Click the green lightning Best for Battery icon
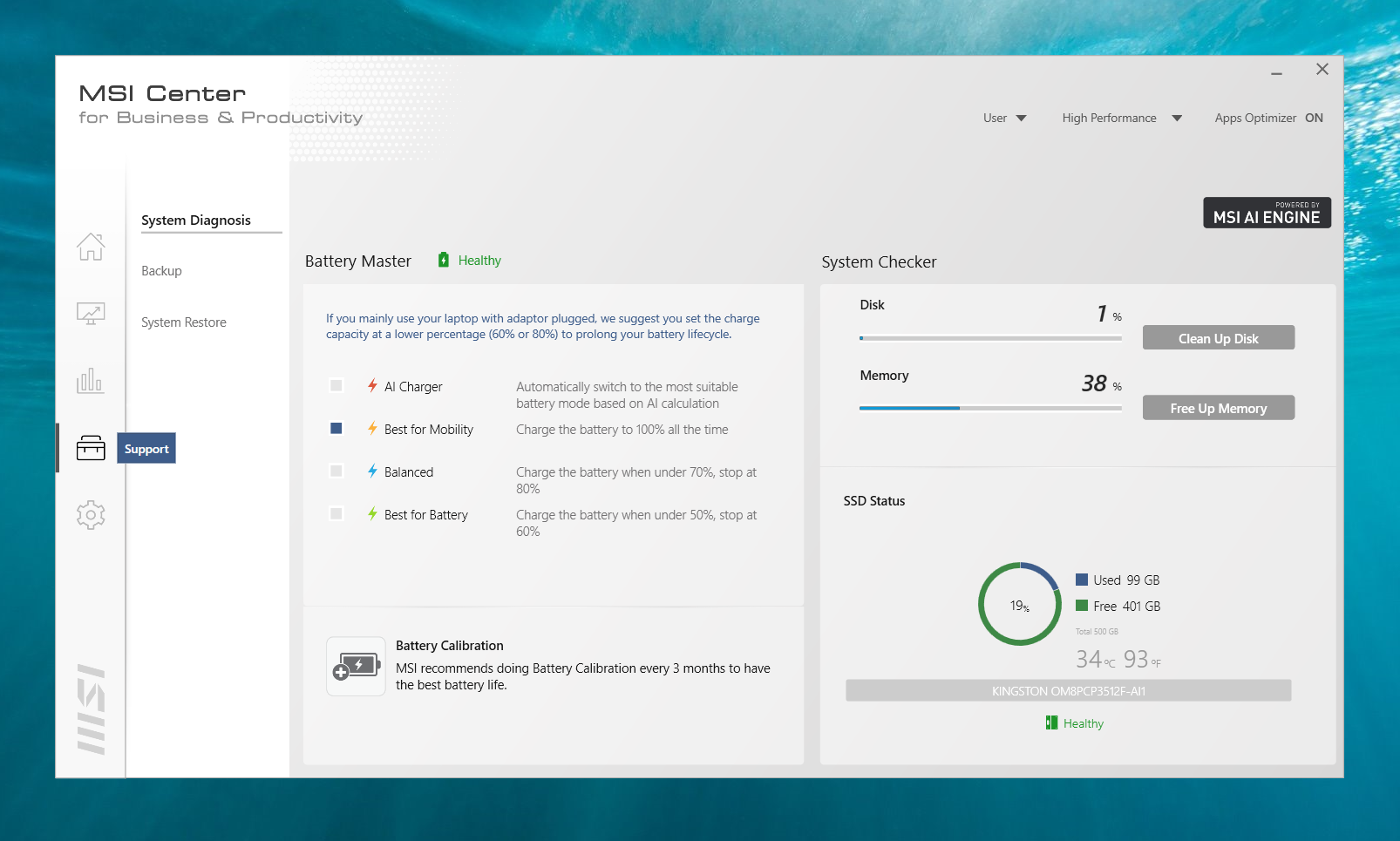 point(372,513)
